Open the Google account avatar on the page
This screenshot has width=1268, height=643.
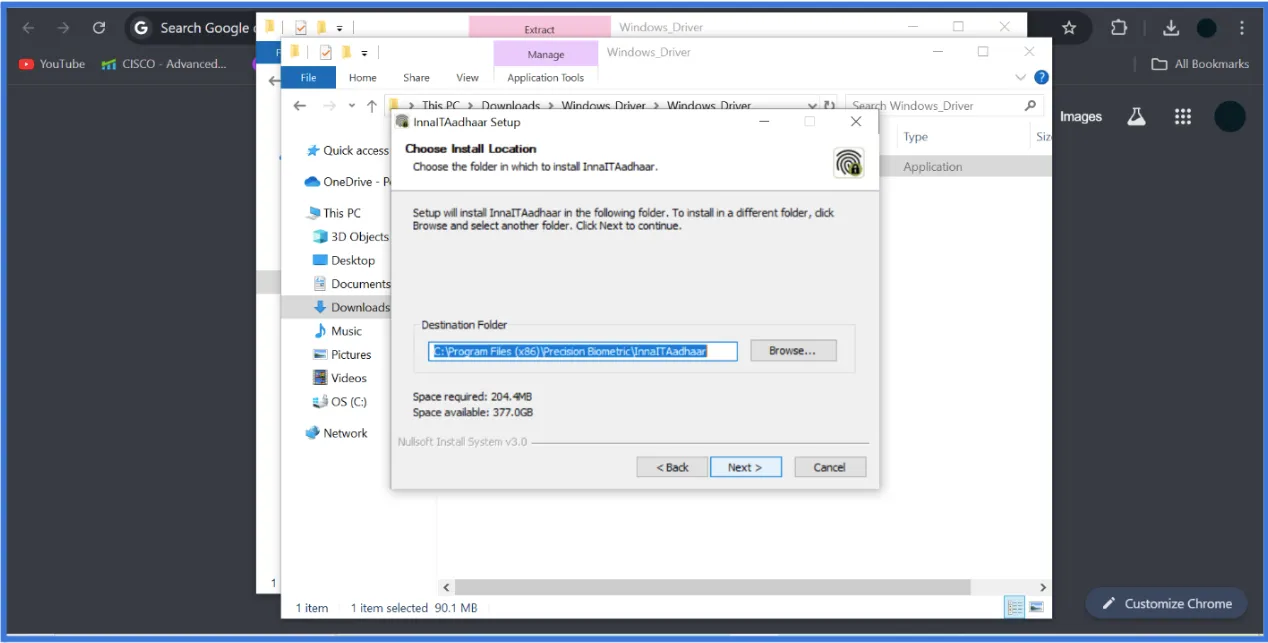point(1230,117)
